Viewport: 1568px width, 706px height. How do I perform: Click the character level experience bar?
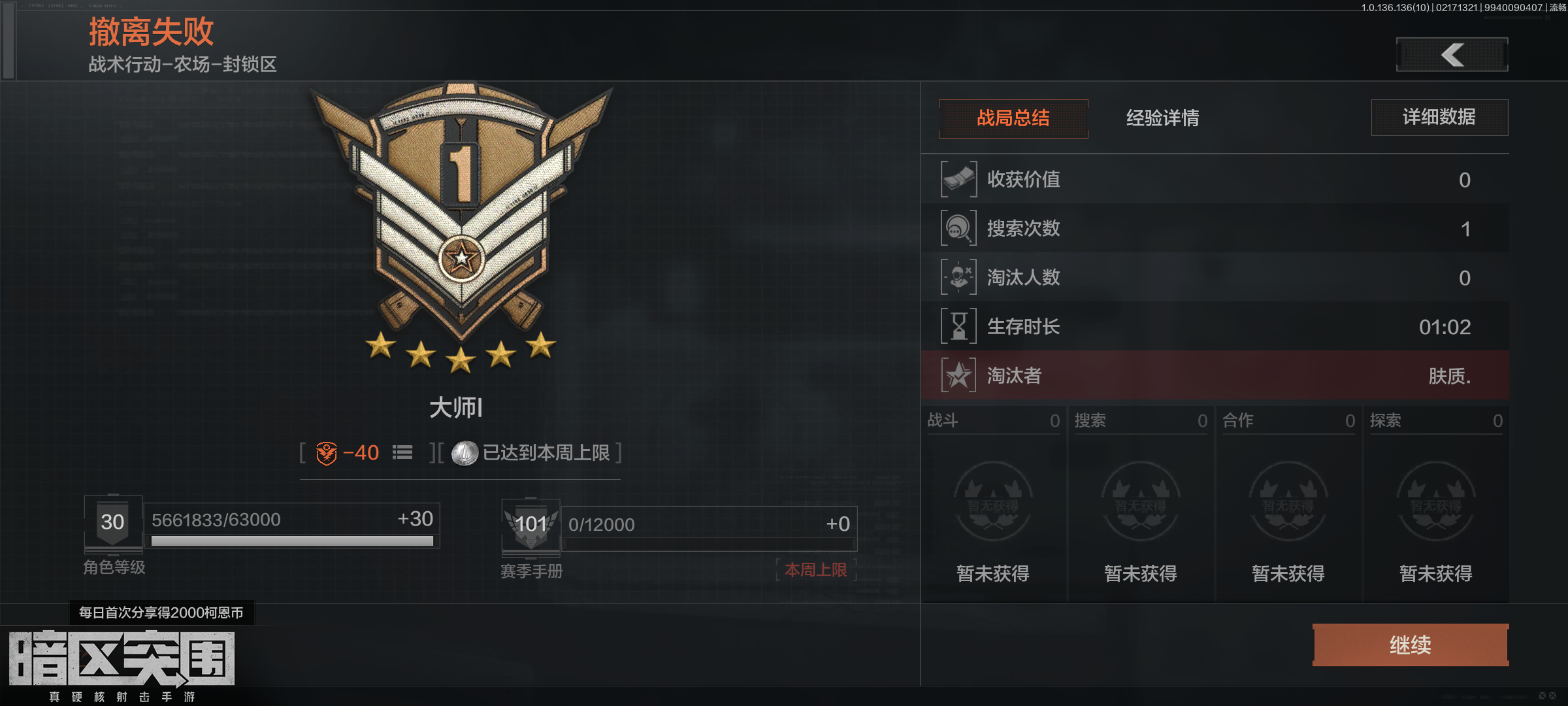point(292,541)
